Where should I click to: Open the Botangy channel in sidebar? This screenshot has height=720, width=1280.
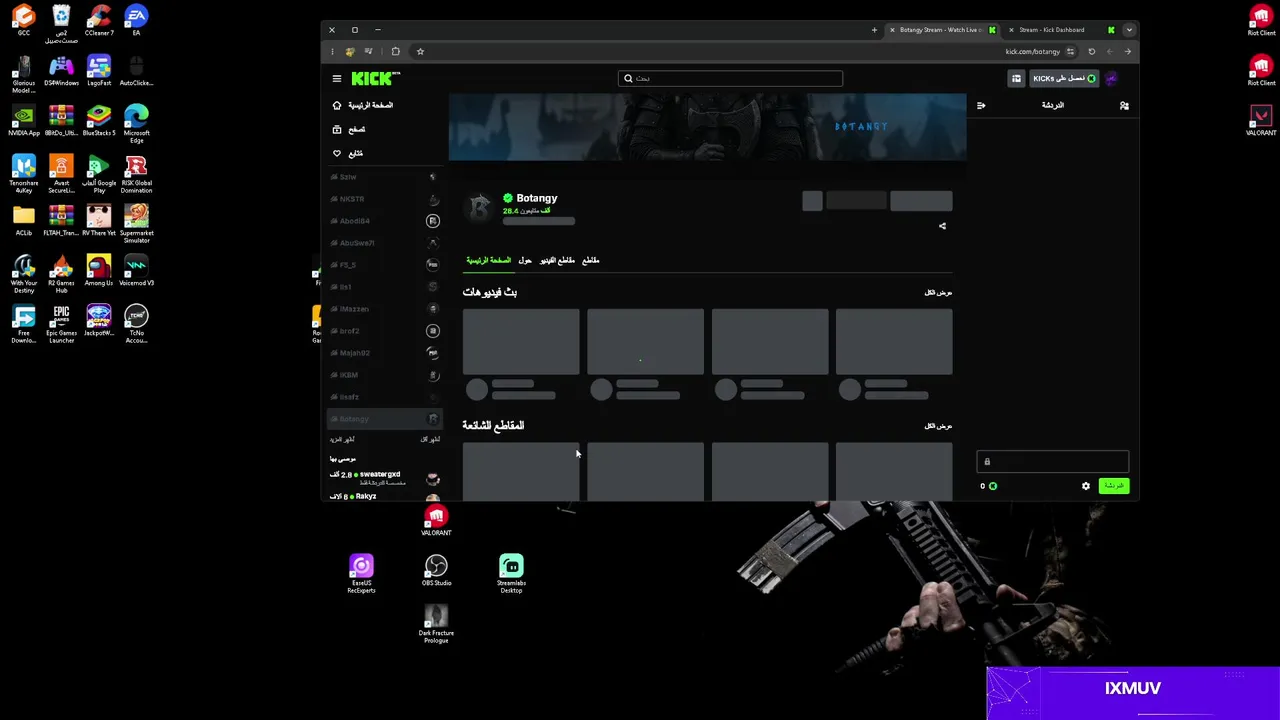[385, 419]
